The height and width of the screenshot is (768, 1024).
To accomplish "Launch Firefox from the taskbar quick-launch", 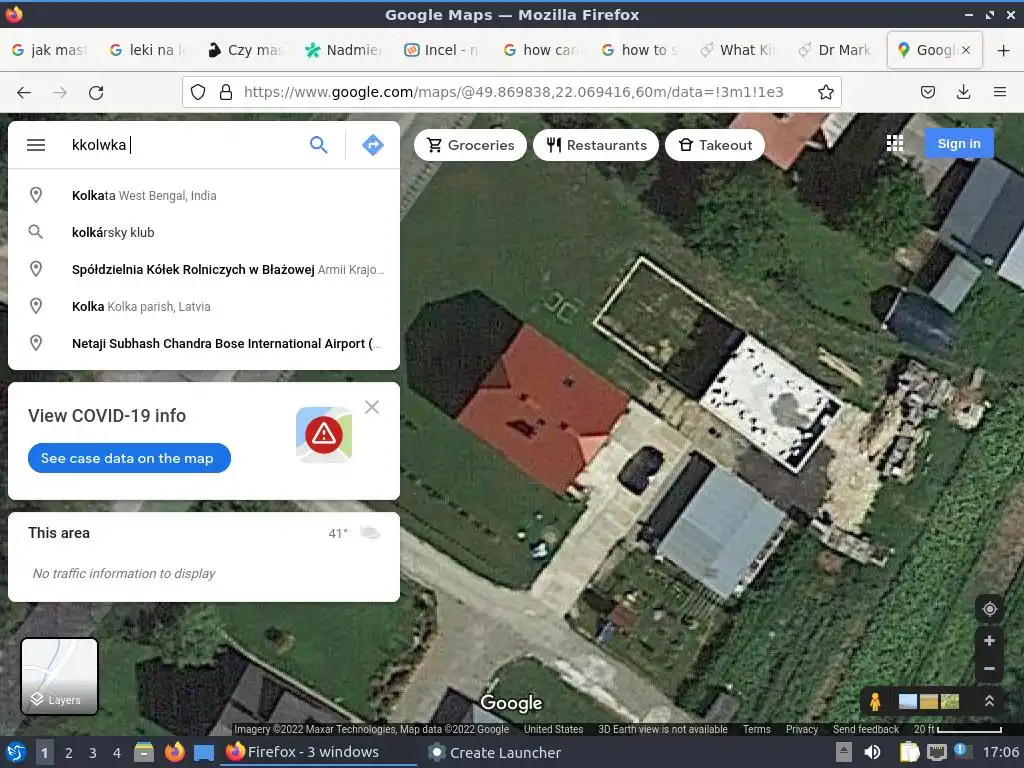I will [174, 752].
